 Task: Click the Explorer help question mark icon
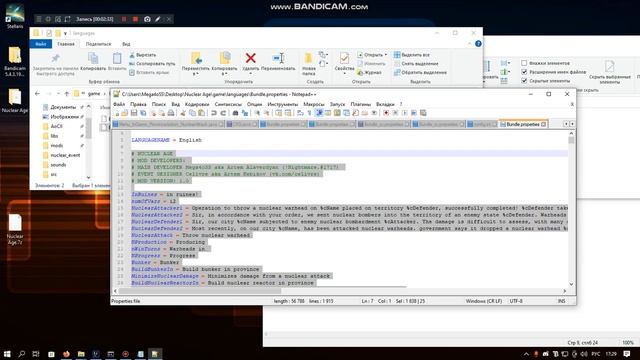click(x=478, y=44)
